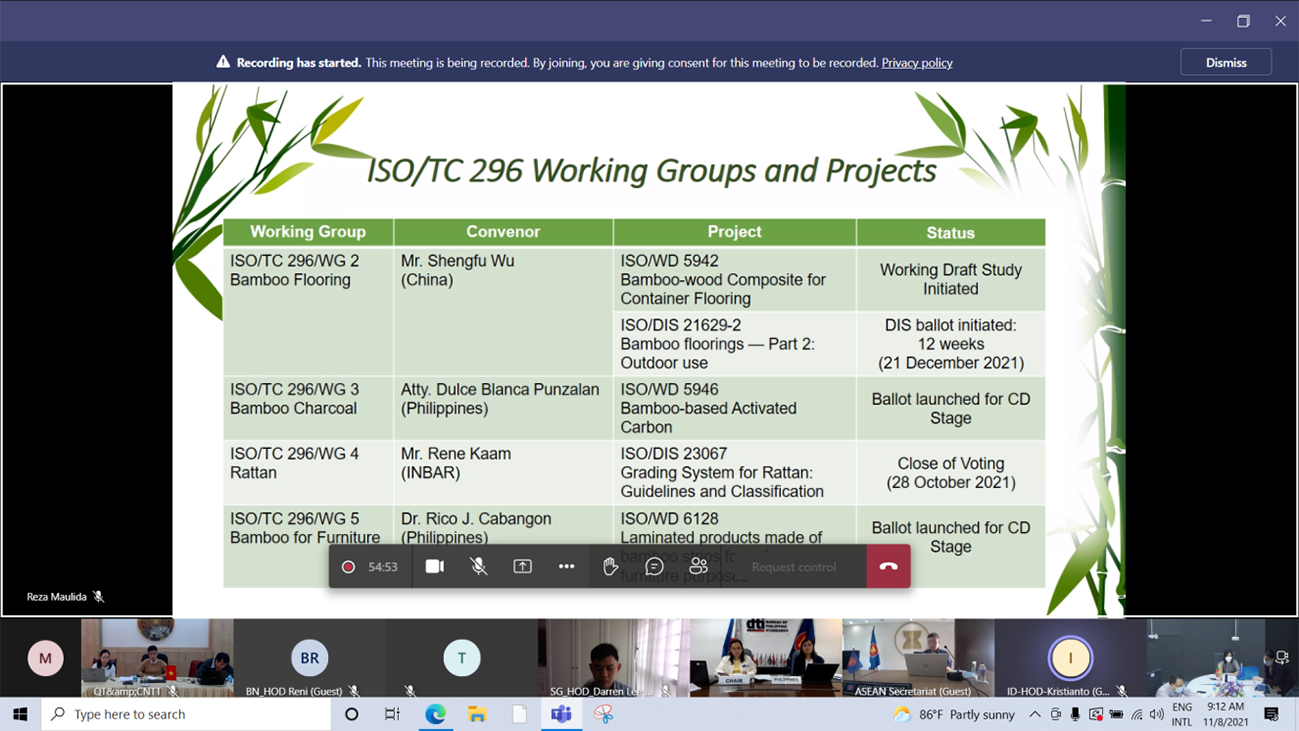Turn on the camera in meeting toolbar

[x=434, y=566]
